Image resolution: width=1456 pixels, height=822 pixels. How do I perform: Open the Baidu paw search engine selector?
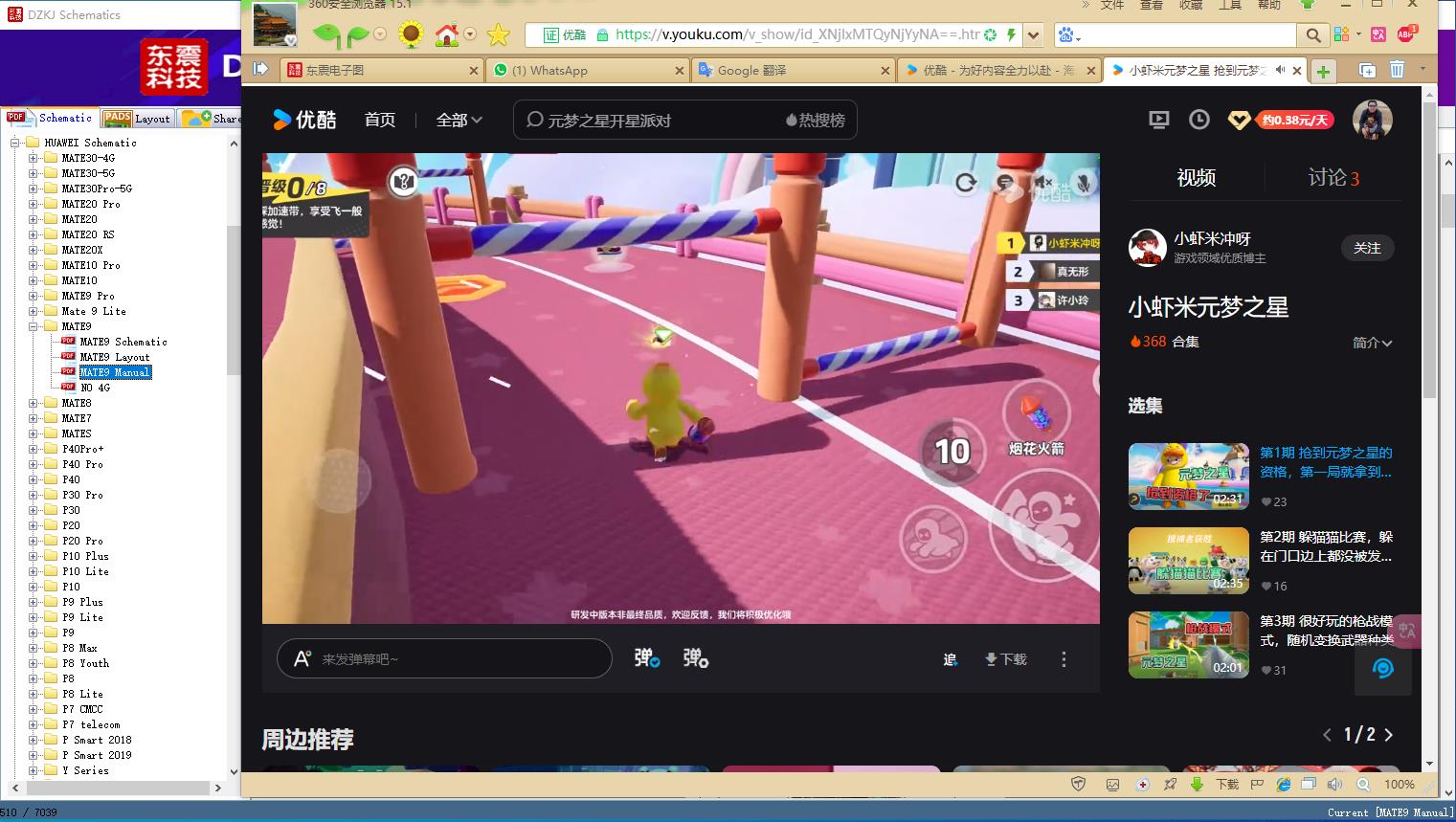click(1068, 35)
